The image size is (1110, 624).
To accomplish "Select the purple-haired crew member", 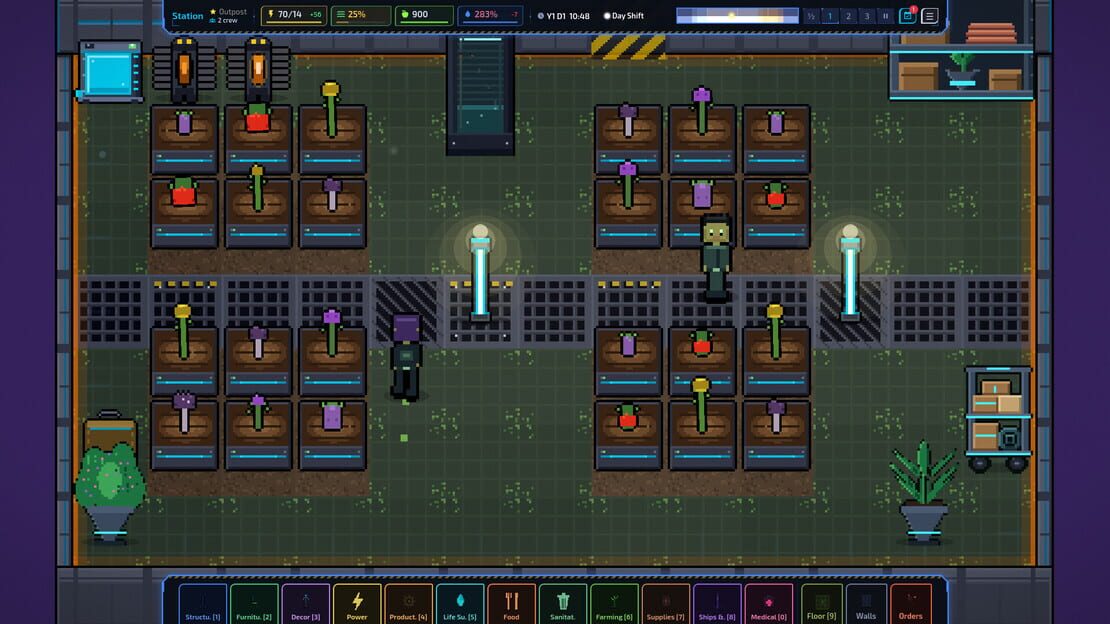I will (x=406, y=357).
